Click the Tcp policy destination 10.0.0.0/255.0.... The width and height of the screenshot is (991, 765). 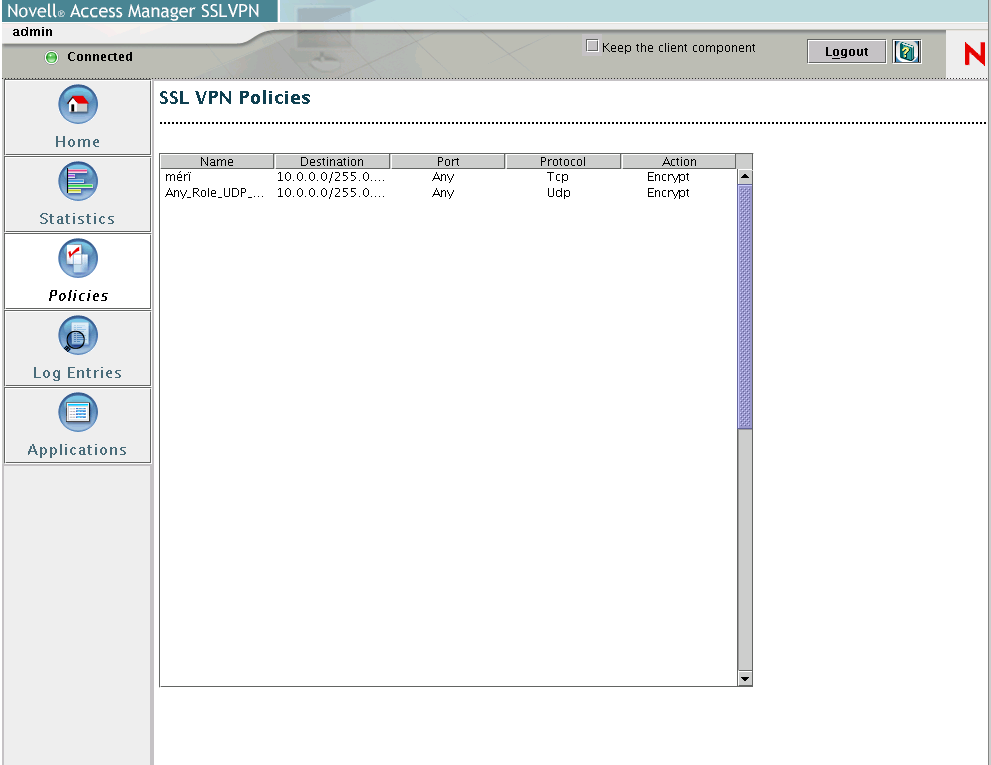point(331,177)
